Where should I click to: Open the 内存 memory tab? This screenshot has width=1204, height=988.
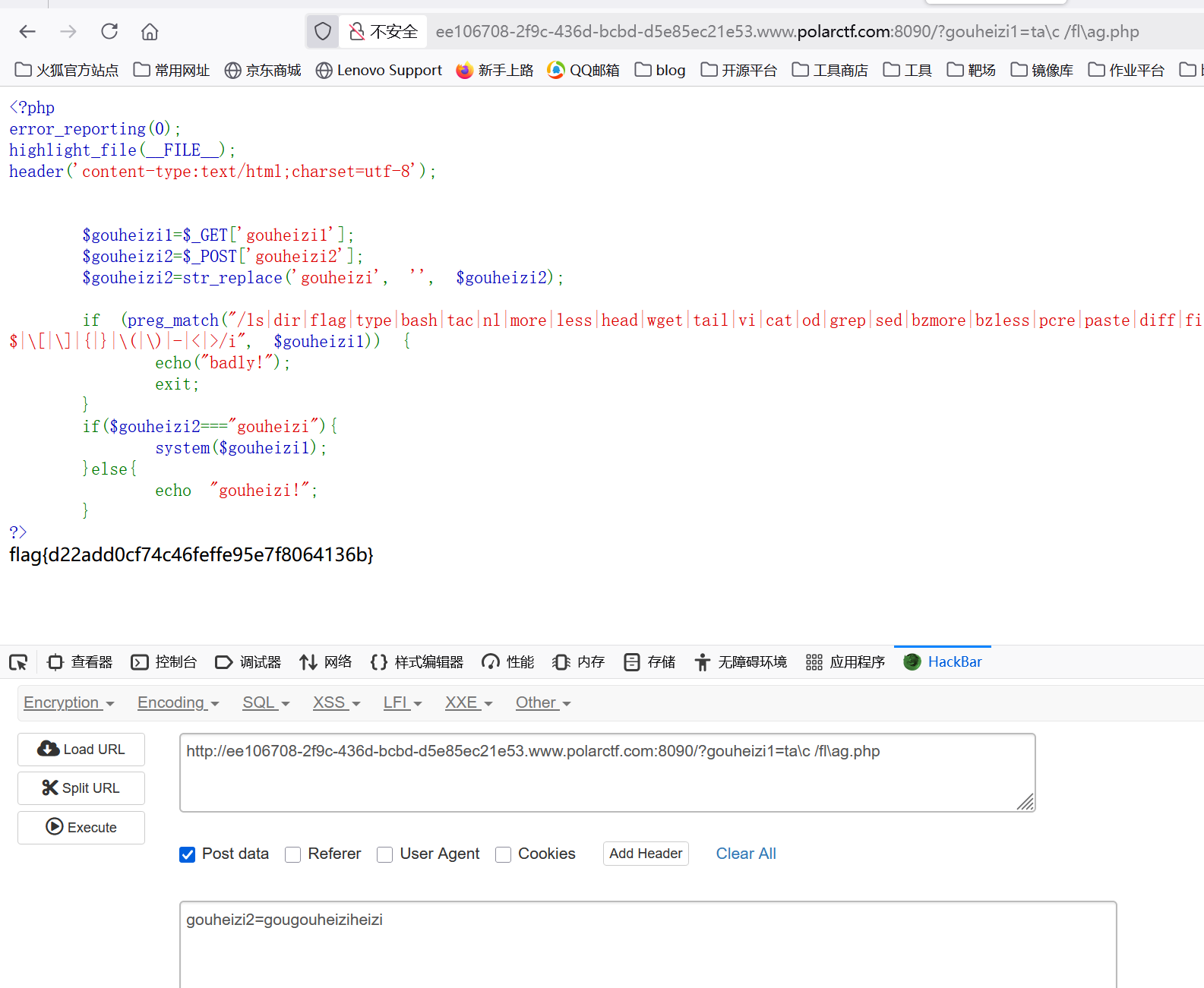[579, 662]
